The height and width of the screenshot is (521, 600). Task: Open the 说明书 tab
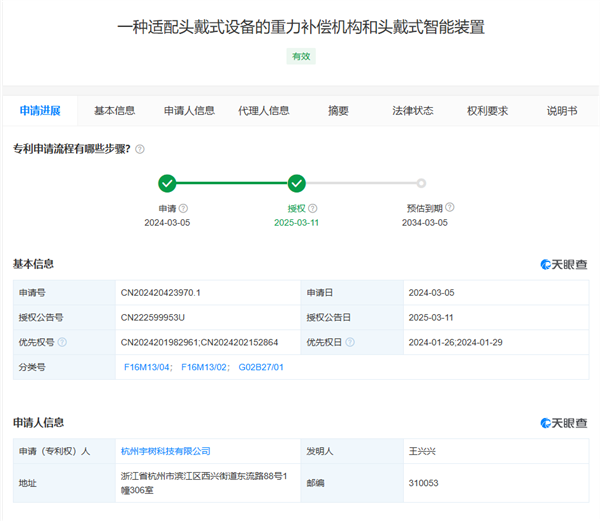pos(562,111)
